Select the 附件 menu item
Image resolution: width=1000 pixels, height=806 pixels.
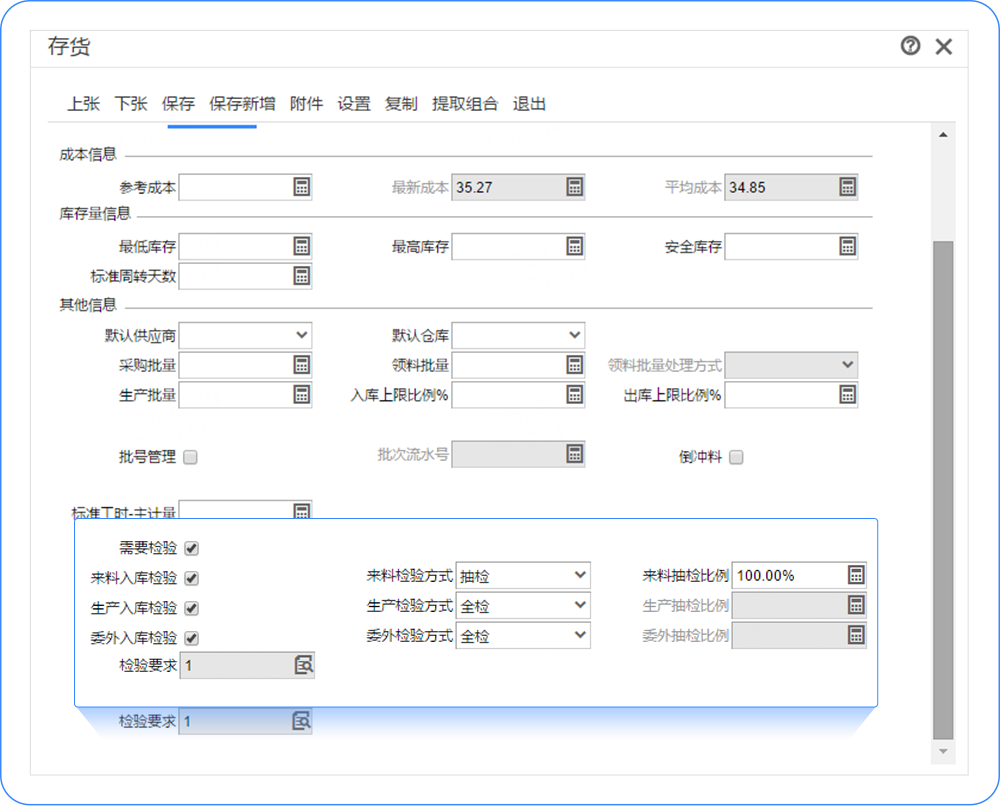[x=306, y=104]
